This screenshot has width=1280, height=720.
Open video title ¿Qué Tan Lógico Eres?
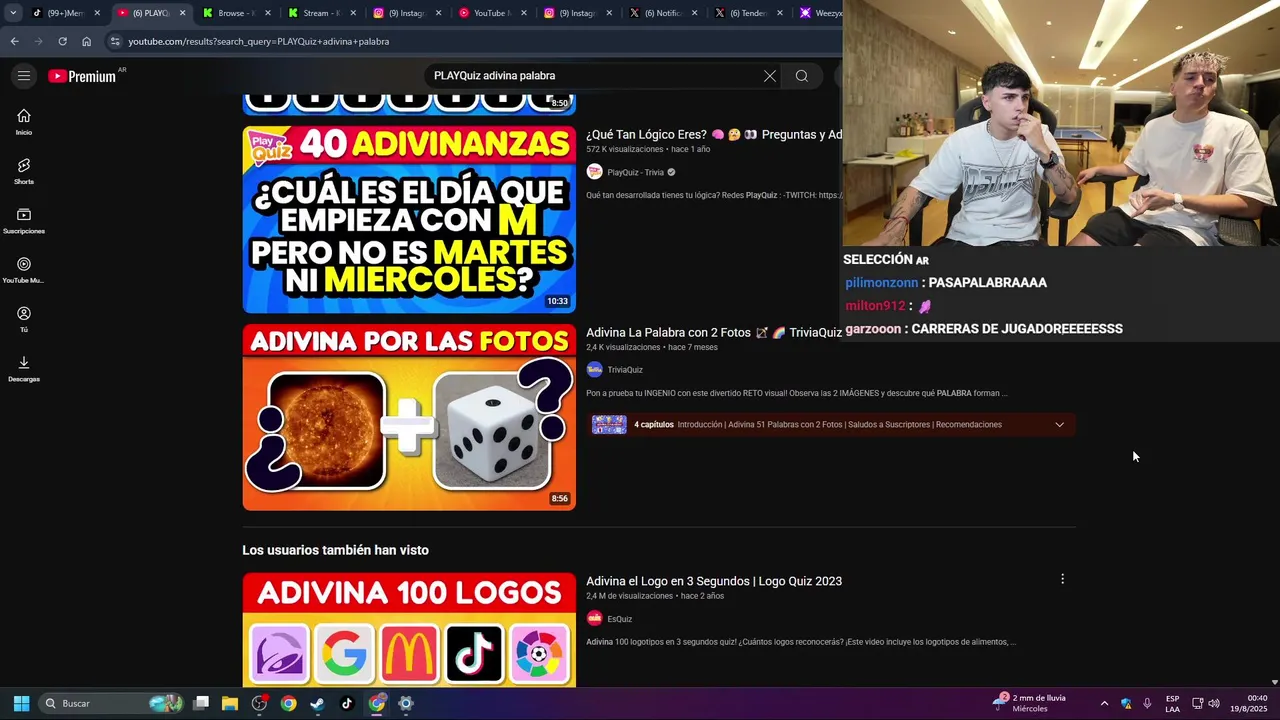(714, 134)
